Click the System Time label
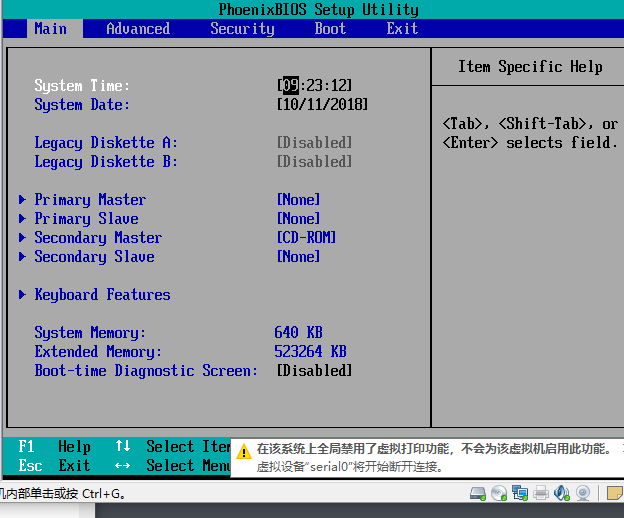This screenshot has height=518, width=624. [82, 86]
